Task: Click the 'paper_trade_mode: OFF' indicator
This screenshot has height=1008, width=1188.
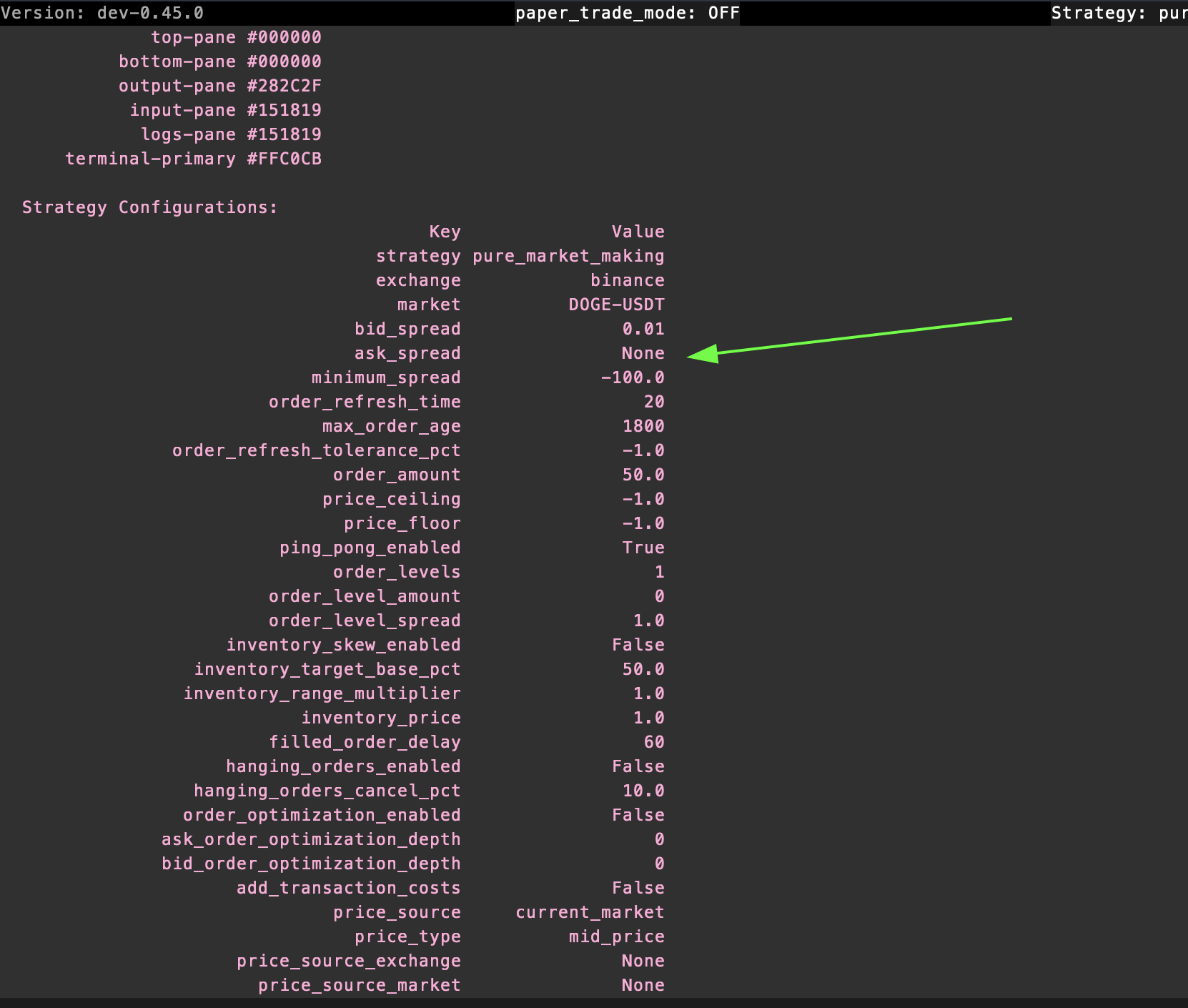Action: (x=627, y=13)
